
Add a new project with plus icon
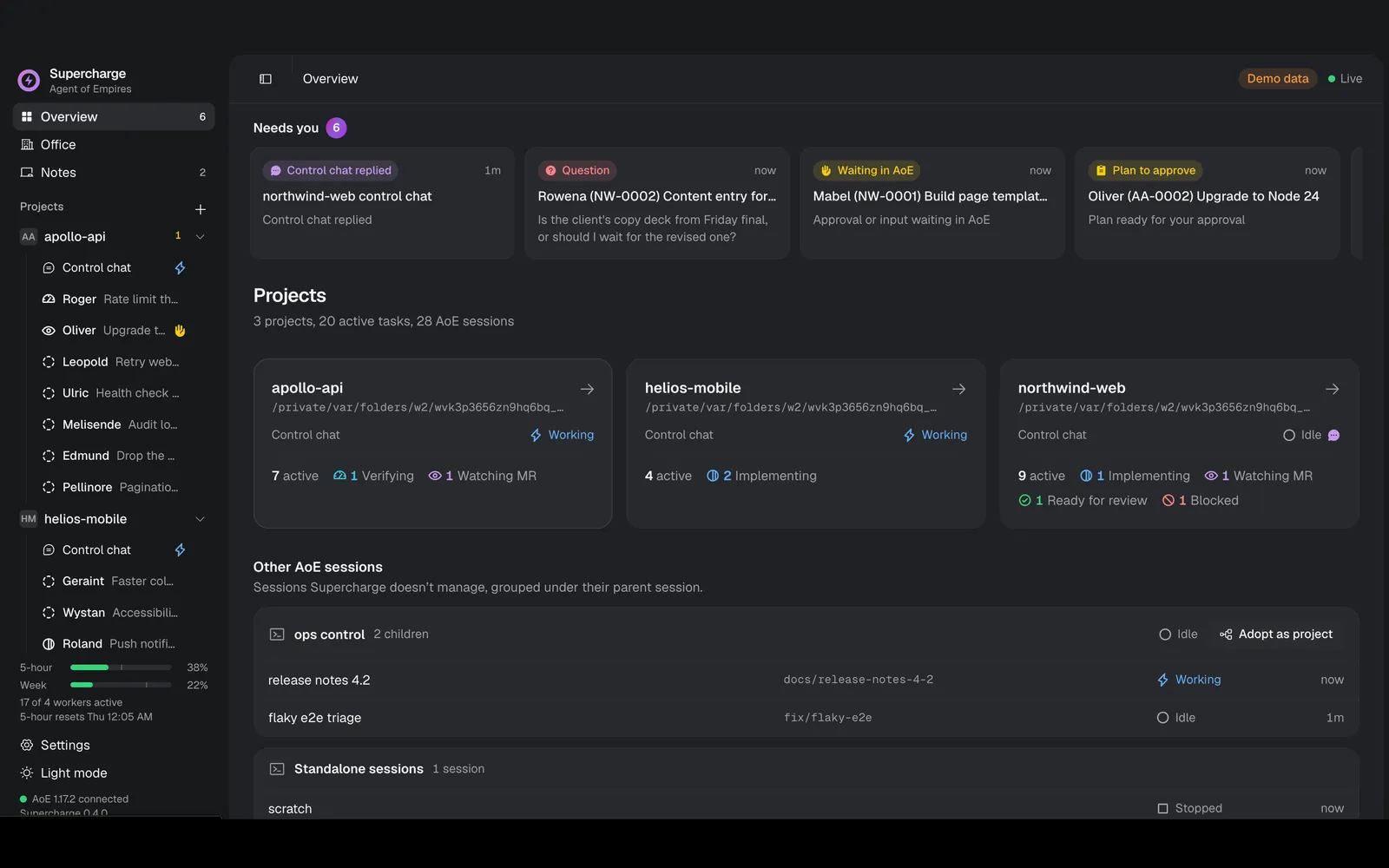201,209
